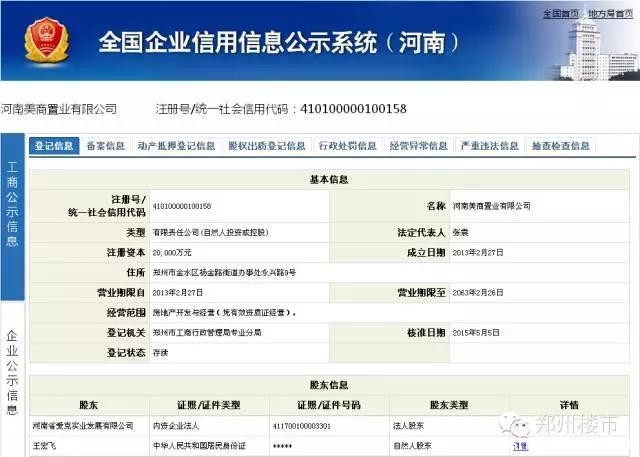Image resolution: width=640 pixels, height=457 pixels.
Task: Click the 成立日期 value 2013年2月27日
Action: 478,253
